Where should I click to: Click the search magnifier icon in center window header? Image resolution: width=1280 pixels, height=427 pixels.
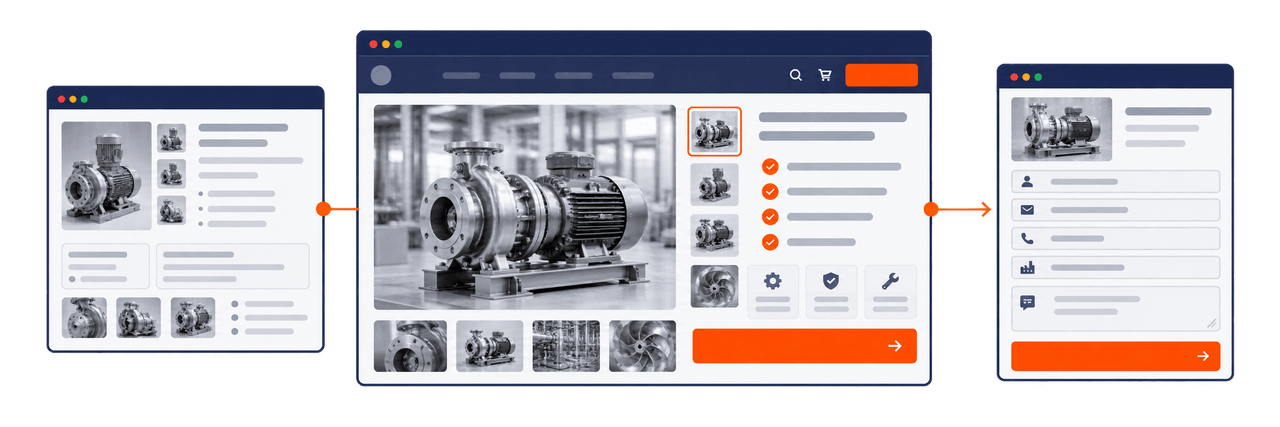point(795,75)
